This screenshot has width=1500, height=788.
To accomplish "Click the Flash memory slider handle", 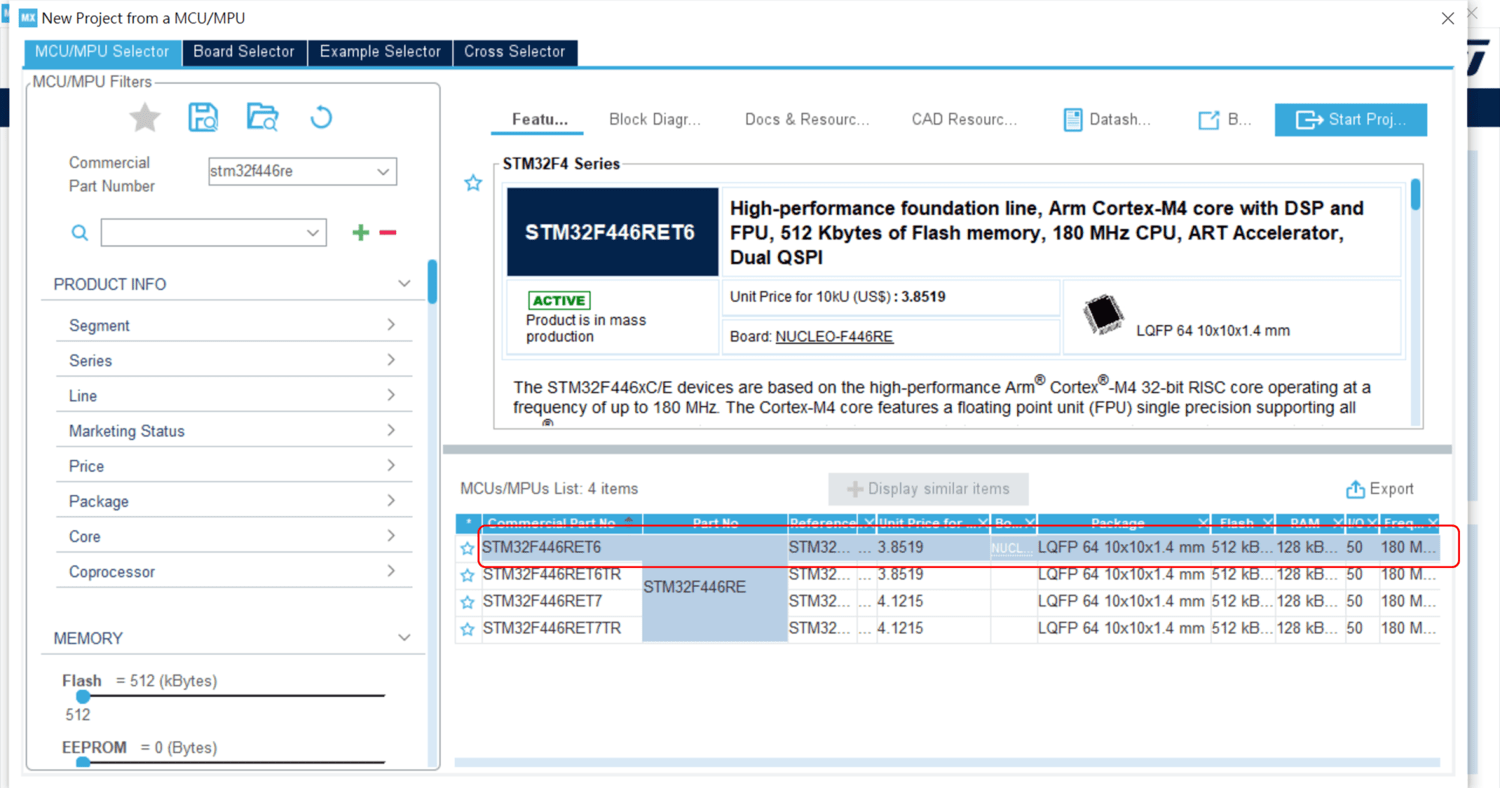I will coord(83,696).
